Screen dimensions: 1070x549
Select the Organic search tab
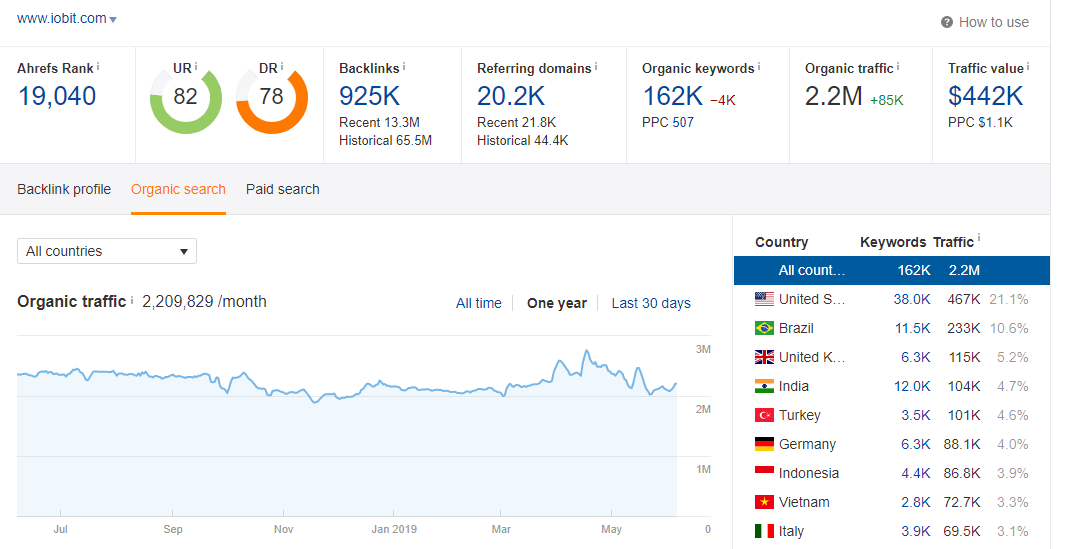pos(178,189)
